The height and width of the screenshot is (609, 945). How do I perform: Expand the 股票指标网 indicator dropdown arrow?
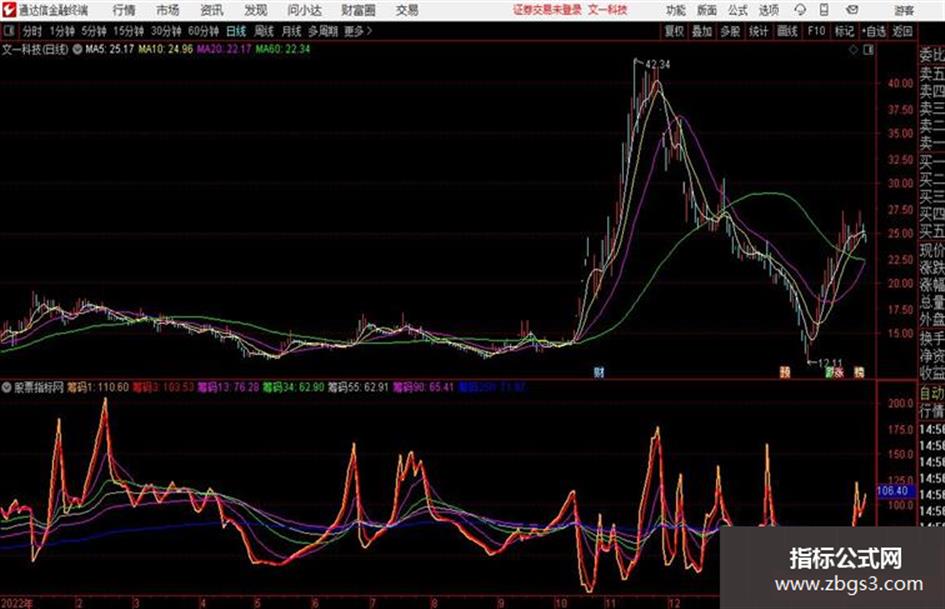[x=6, y=387]
